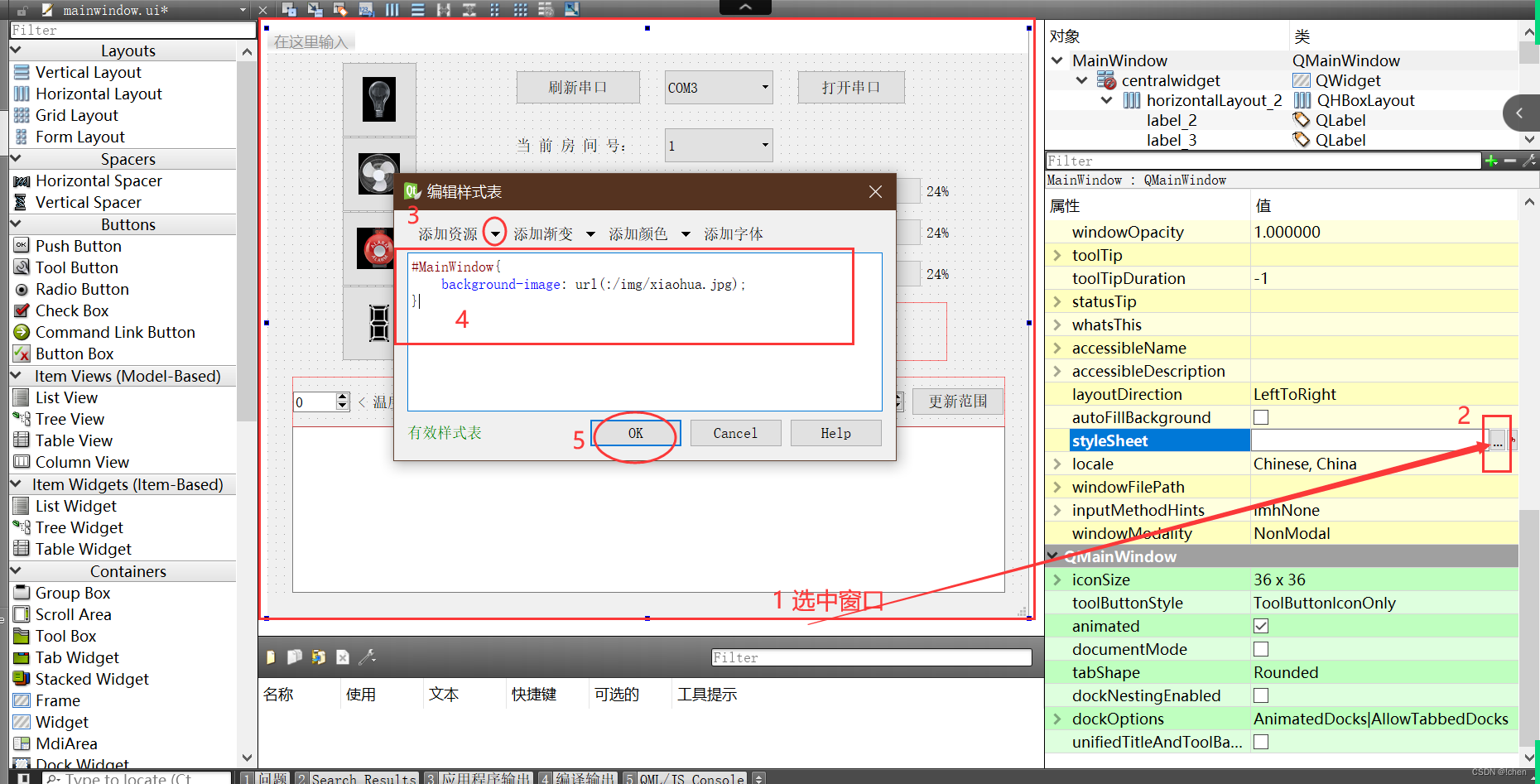Screen dimensions: 1540x784
Task: Click Cancel in style sheet dialog
Action: coord(735,433)
